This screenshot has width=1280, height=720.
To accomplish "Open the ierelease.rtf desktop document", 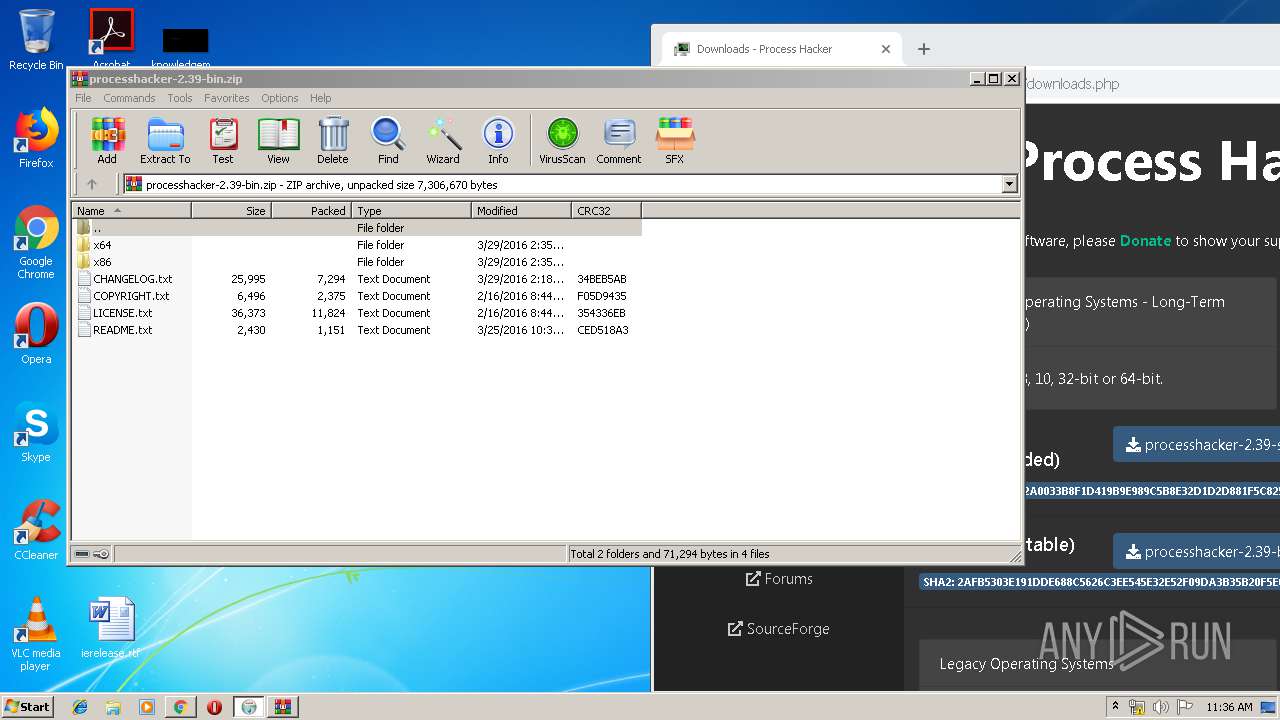I will [110, 628].
